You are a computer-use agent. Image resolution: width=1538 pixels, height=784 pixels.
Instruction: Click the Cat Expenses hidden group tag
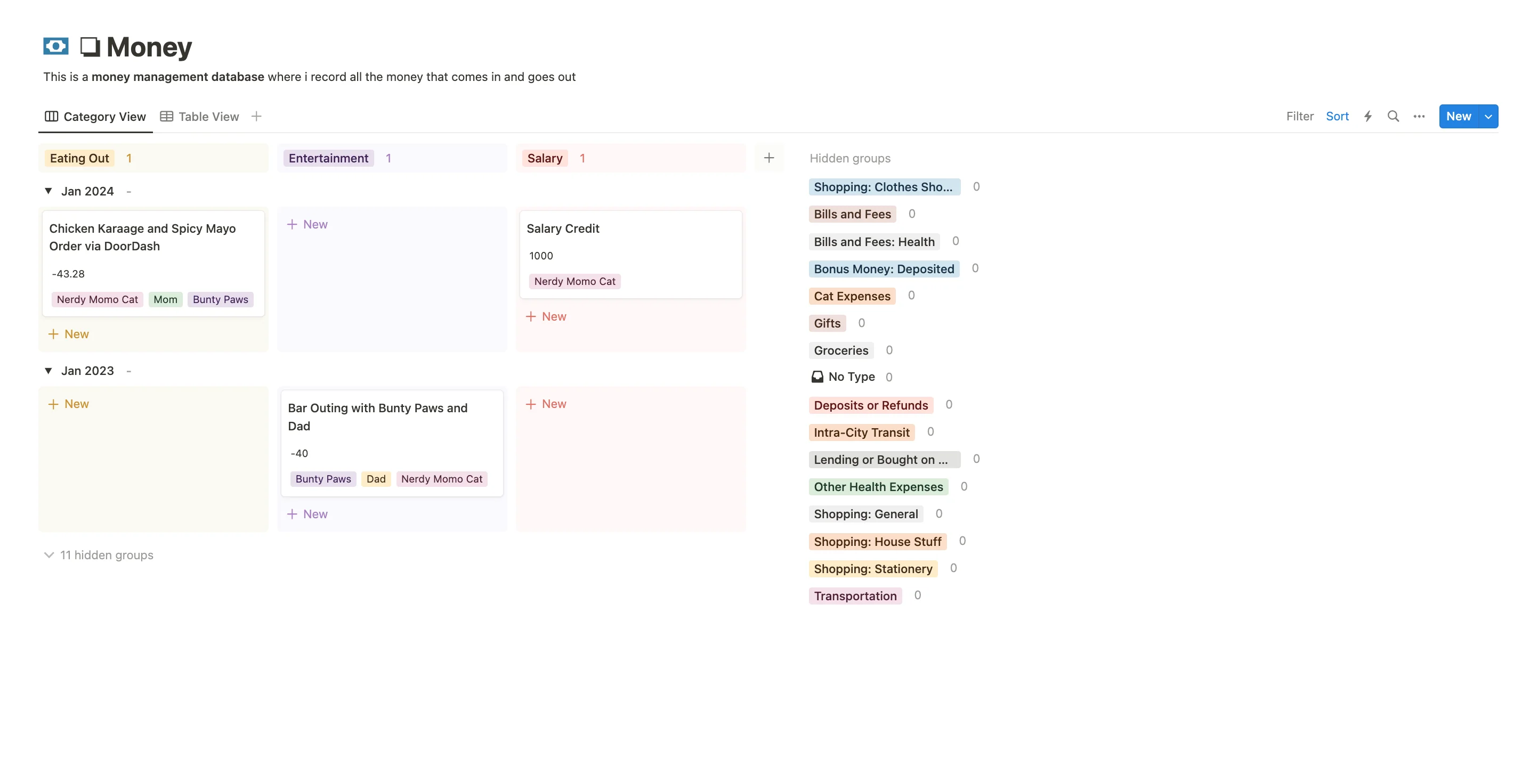click(x=852, y=297)
